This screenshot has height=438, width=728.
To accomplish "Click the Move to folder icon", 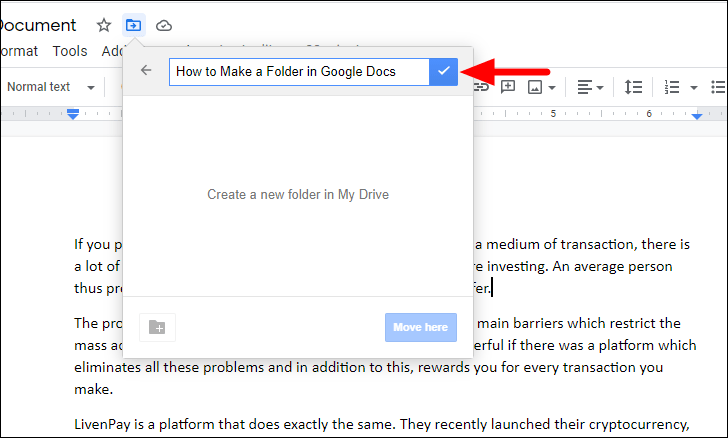I will click(x=134, y=25).
